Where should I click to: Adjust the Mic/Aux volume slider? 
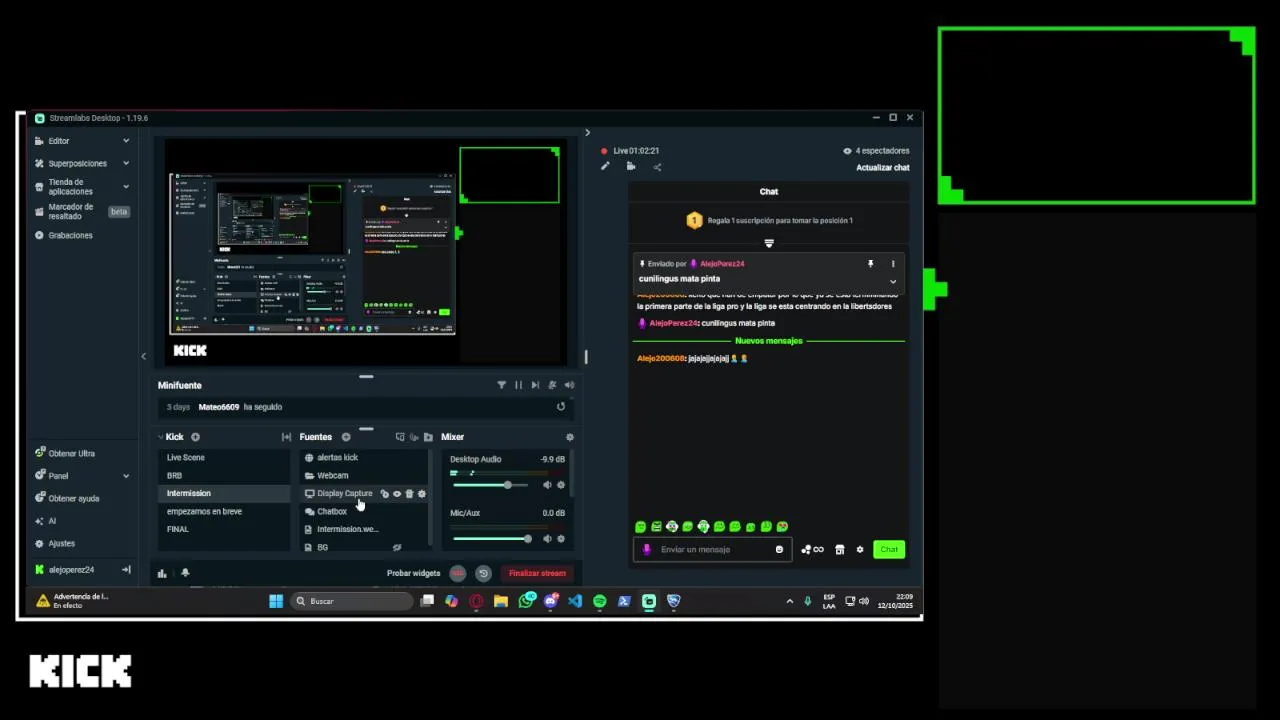491,539
